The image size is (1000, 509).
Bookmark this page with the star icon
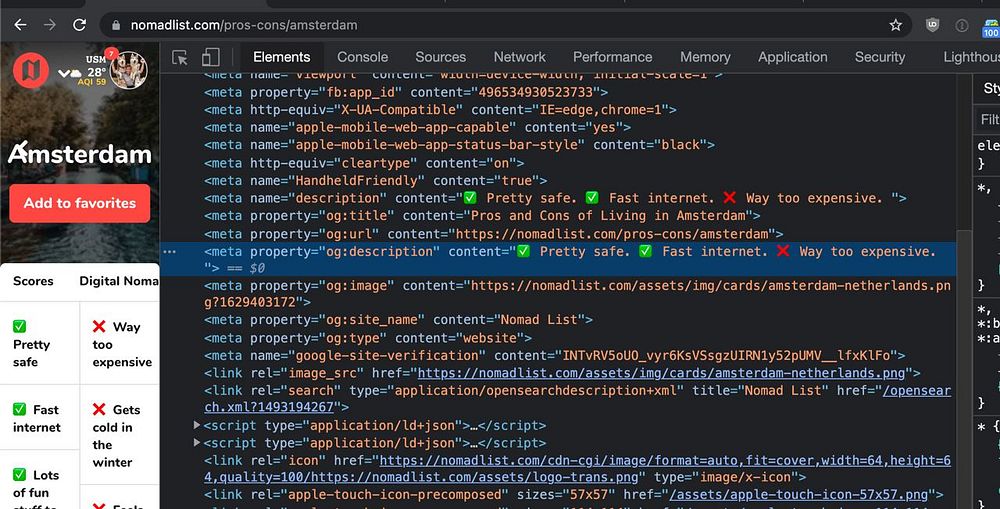(895, 25)
